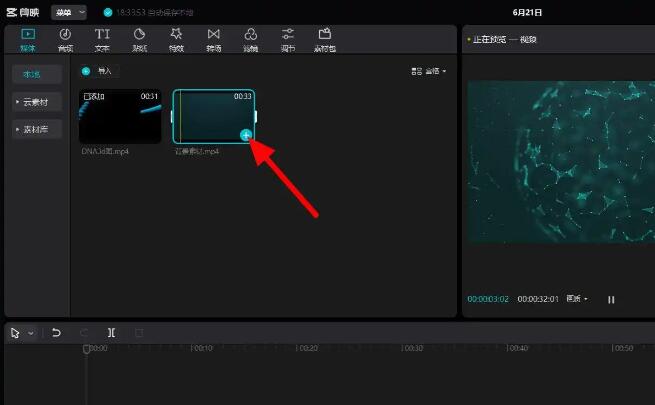655x405 pixels.
Task: Click the plus button on second video clip
Action: point(246,135)
